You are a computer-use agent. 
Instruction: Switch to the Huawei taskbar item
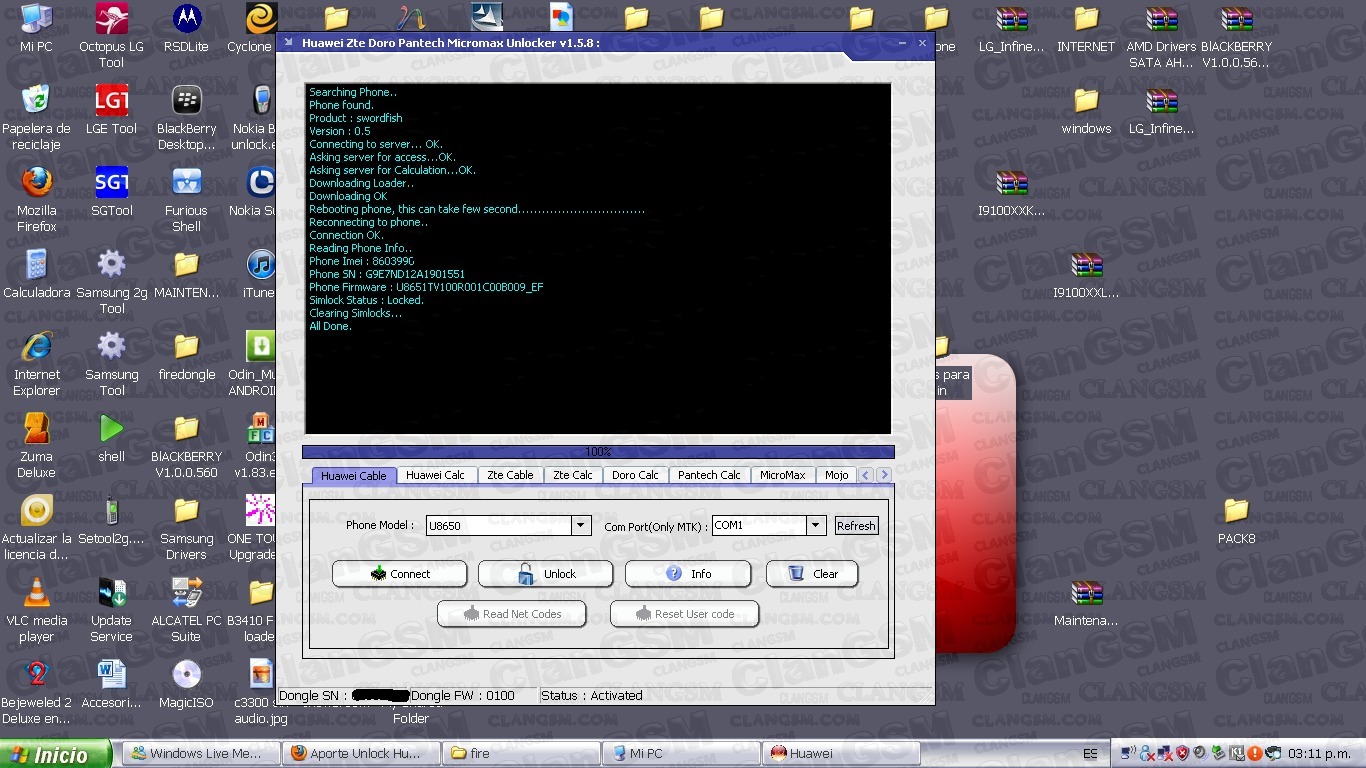click(840, 754)
